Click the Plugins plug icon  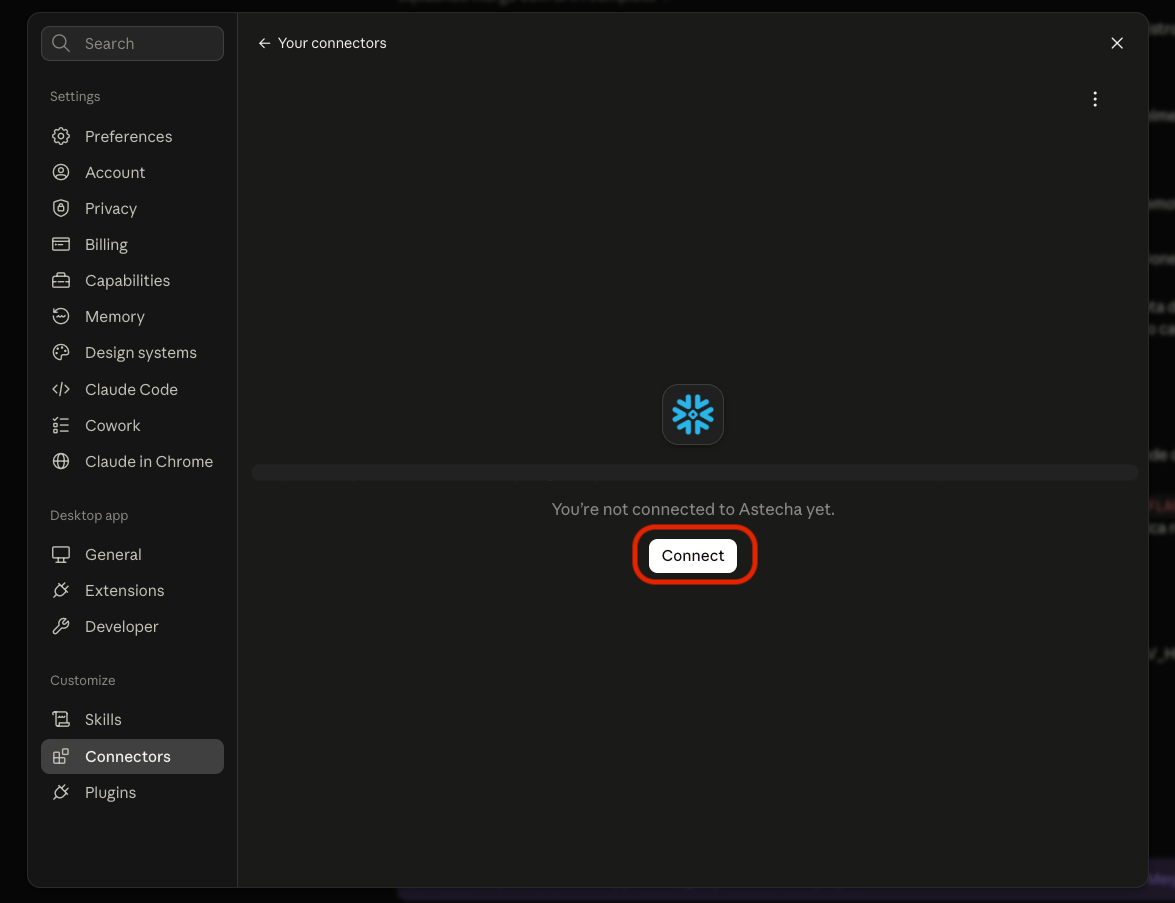pos(61,792)
